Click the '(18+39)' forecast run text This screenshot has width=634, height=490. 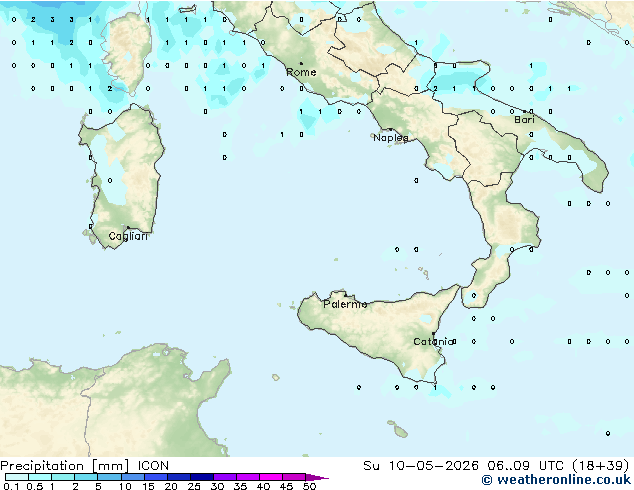[x=601, y=466]
